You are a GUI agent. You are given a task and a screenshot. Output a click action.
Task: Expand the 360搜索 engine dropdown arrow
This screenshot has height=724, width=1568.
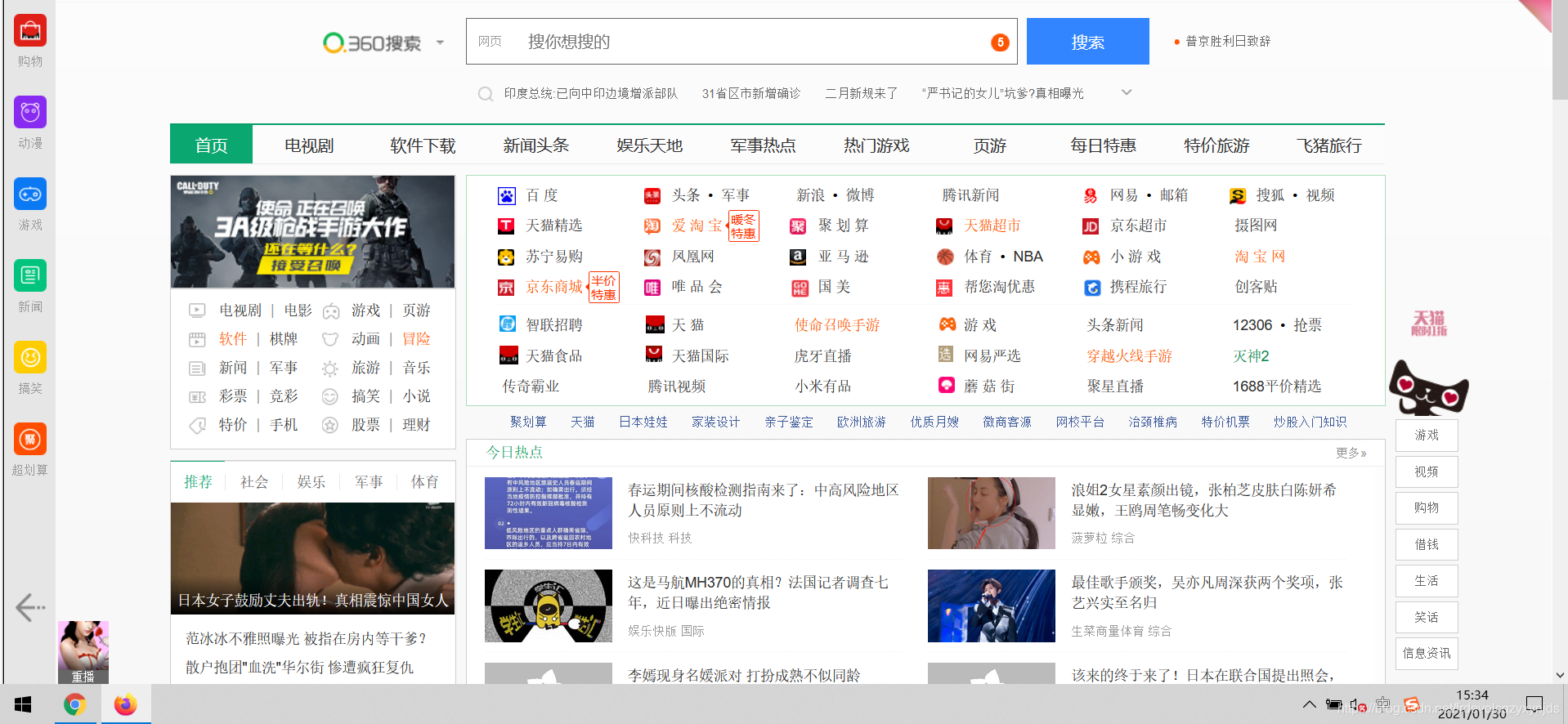coord(440,42)
